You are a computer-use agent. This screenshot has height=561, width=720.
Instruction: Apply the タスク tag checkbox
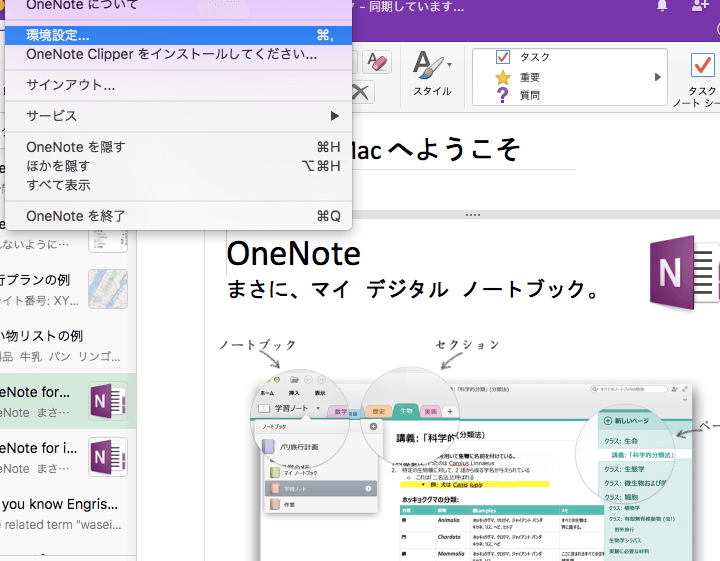tap(523, 57)
